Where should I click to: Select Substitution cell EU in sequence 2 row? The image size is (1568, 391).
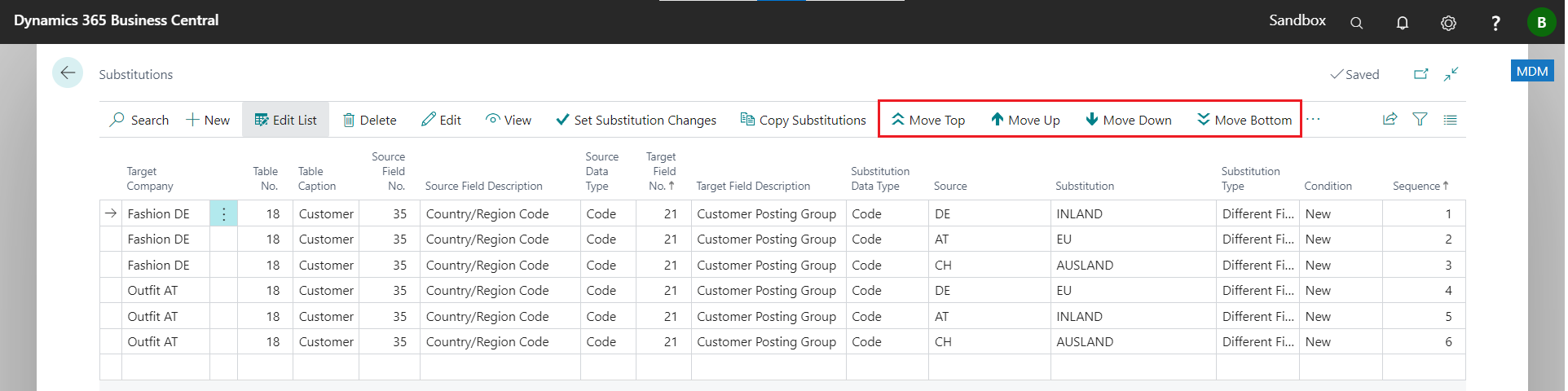[1134, 239]
